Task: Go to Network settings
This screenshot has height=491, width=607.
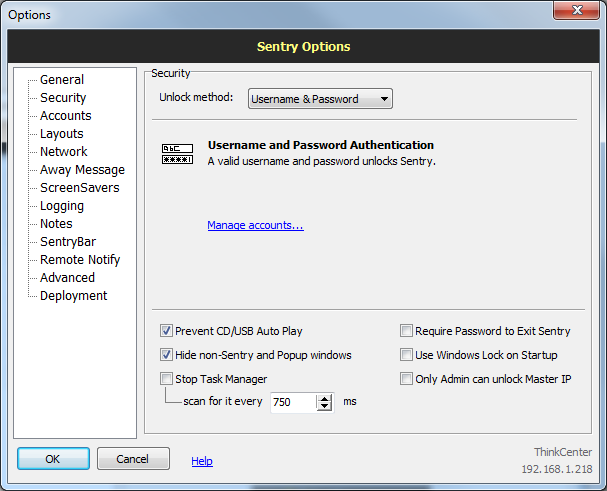Action: (x=64, y=152)
